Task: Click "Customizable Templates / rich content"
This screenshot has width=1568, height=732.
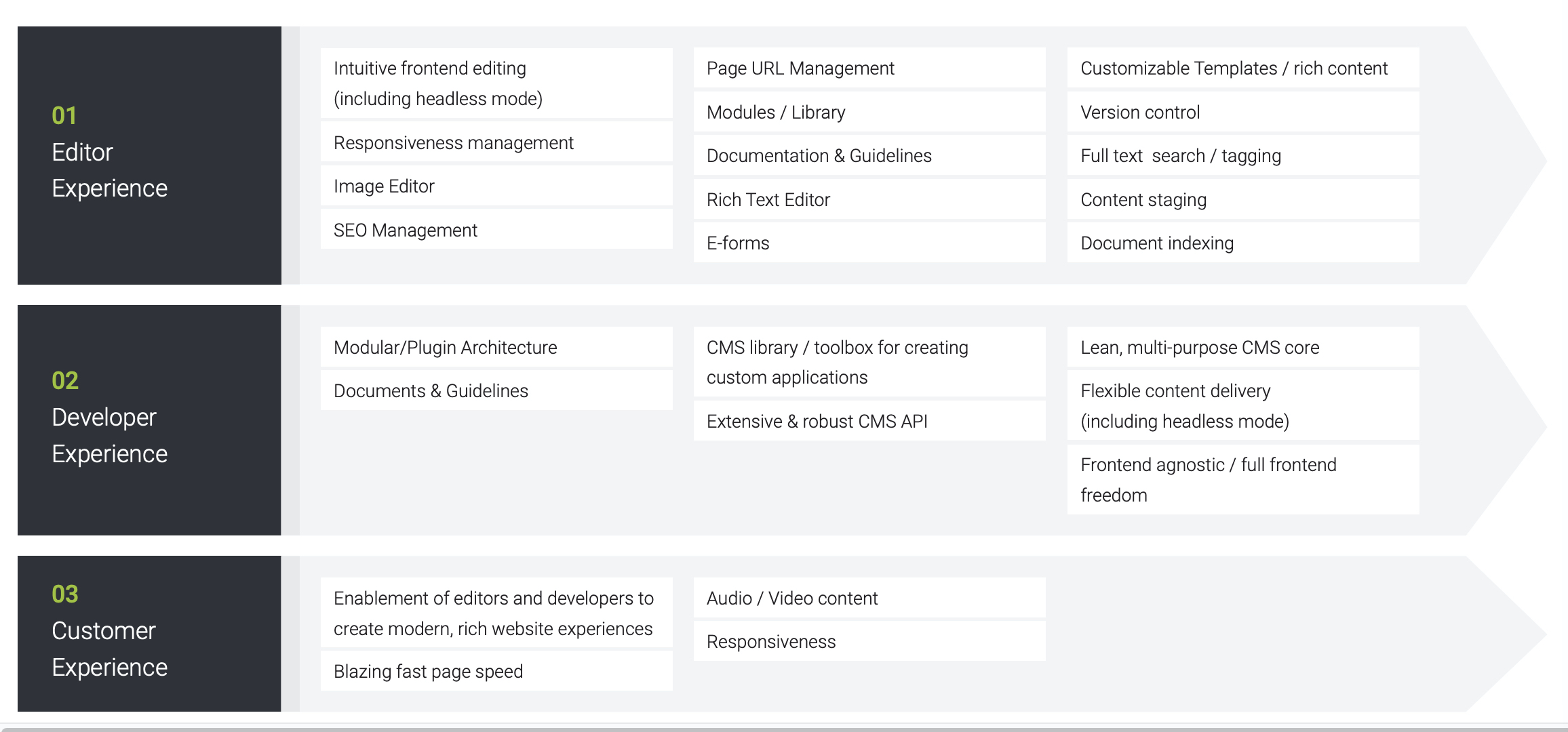Action: point(1243,68)
